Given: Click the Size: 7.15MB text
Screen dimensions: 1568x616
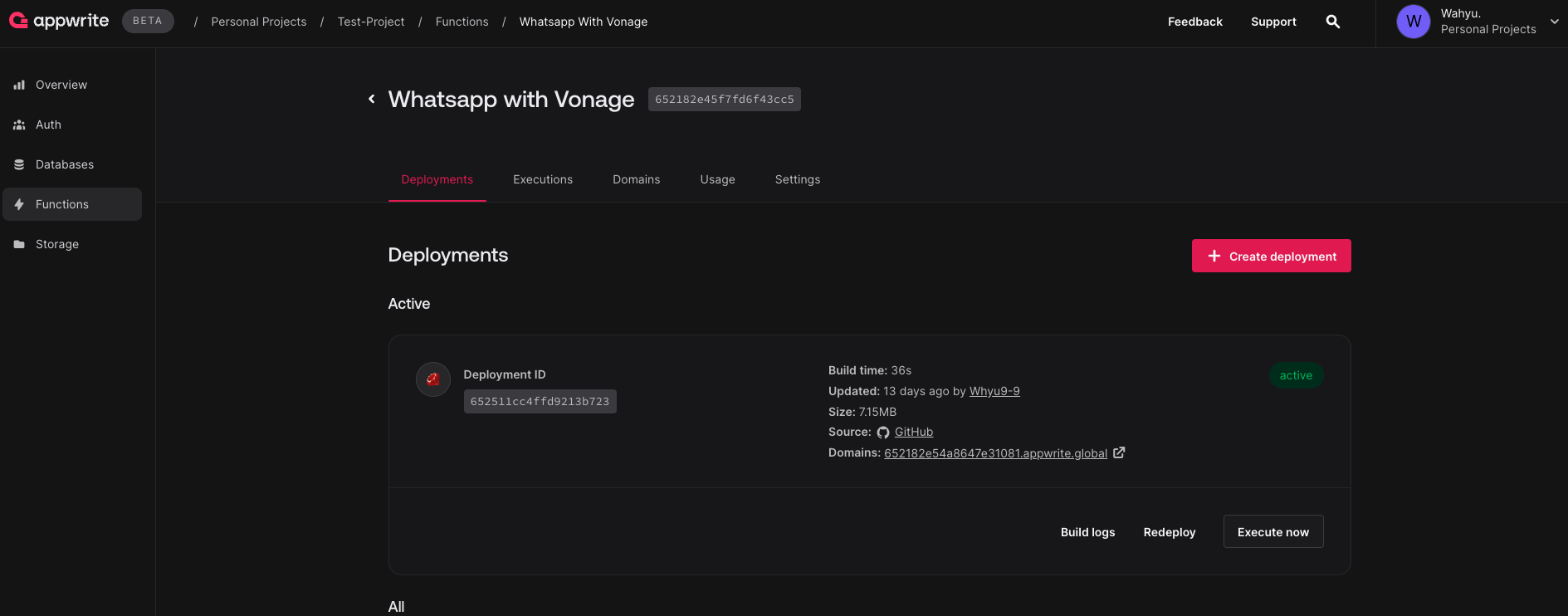Looking at the screenshot, I should click(x=862, y=412).
